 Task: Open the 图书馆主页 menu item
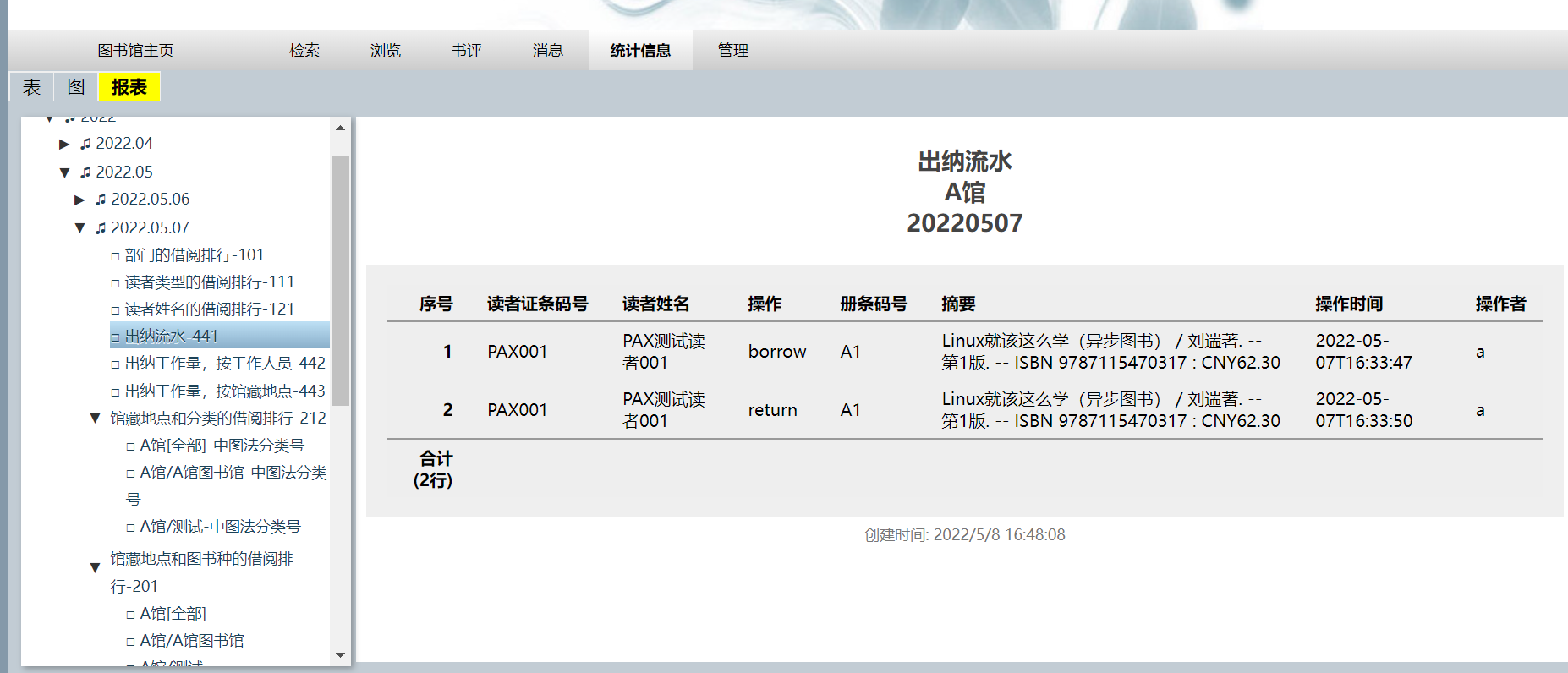[135, 51]
